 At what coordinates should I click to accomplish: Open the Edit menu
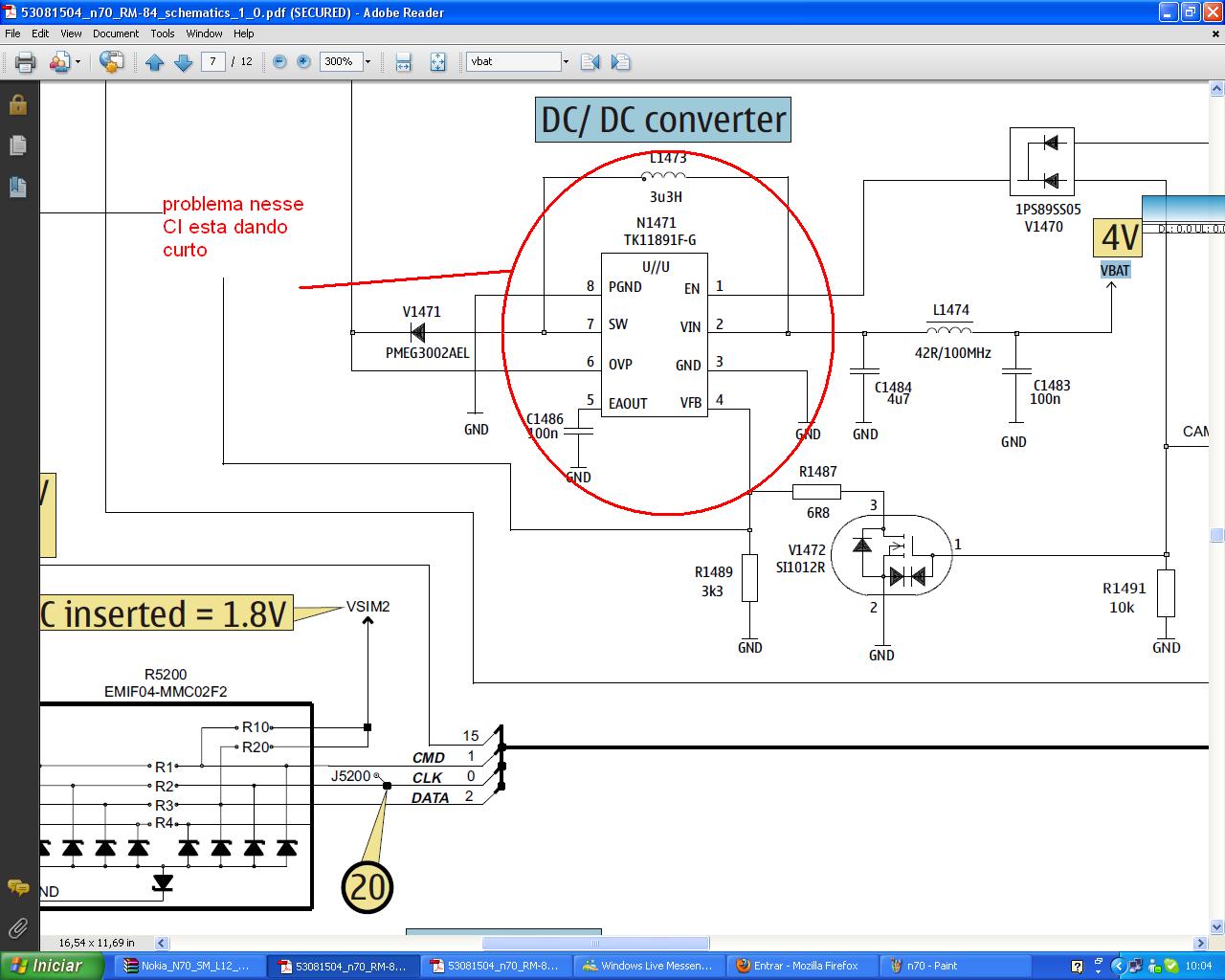tap(40, 33)
